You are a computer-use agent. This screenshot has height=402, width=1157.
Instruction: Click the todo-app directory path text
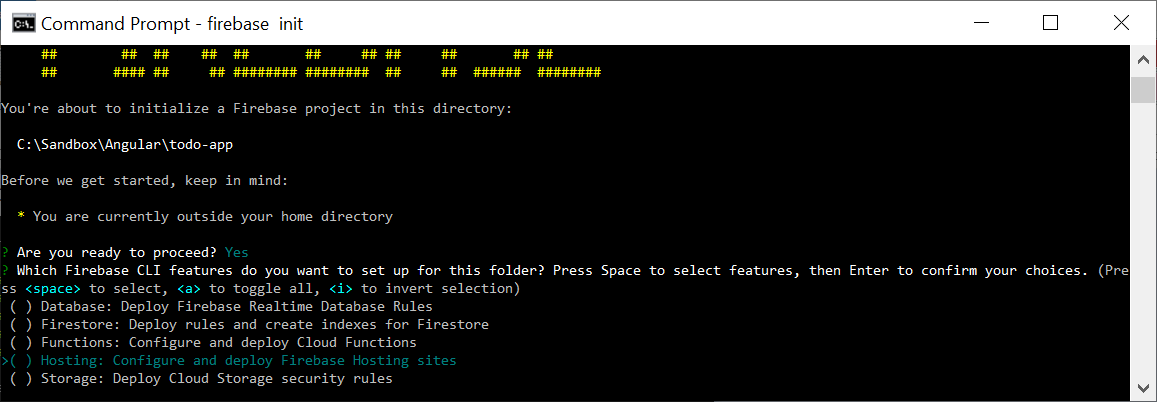(x=125, y=145)
